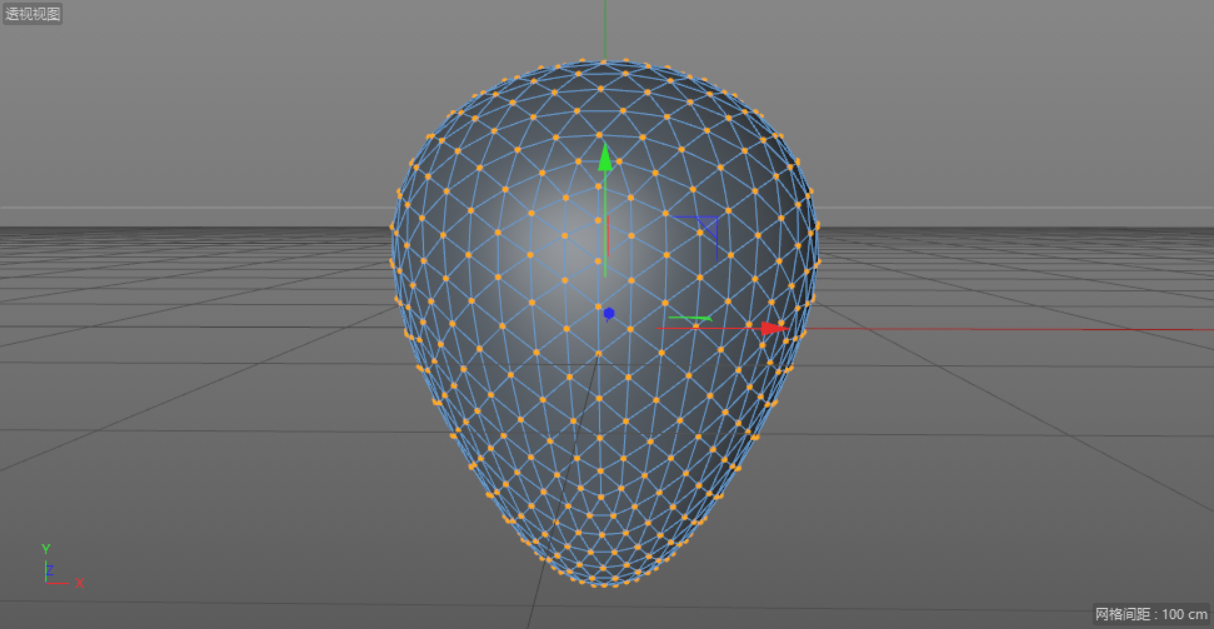Click the blue object origin dot
1214x629 pixels.
click(608, 312)
